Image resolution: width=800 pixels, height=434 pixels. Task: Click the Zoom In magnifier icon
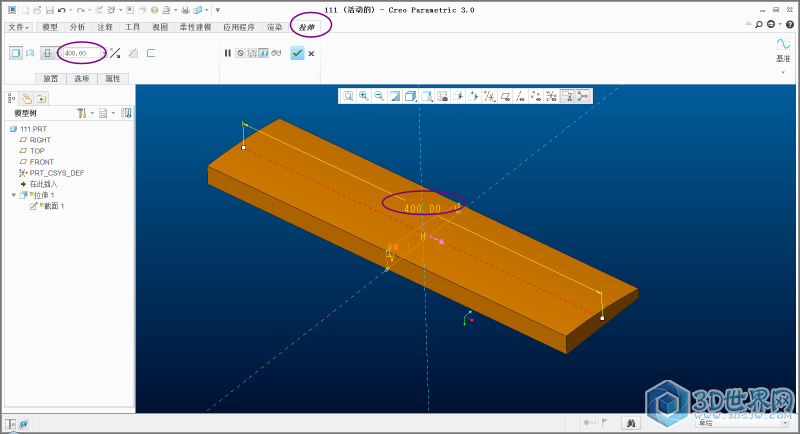[x=364, y=96]
